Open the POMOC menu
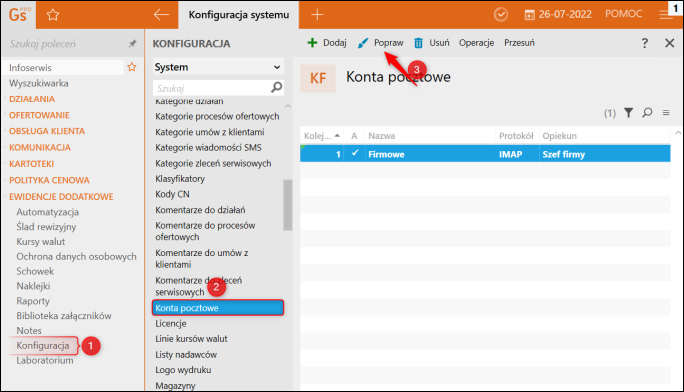The image size is (684, 392). [x=623, y=14]
